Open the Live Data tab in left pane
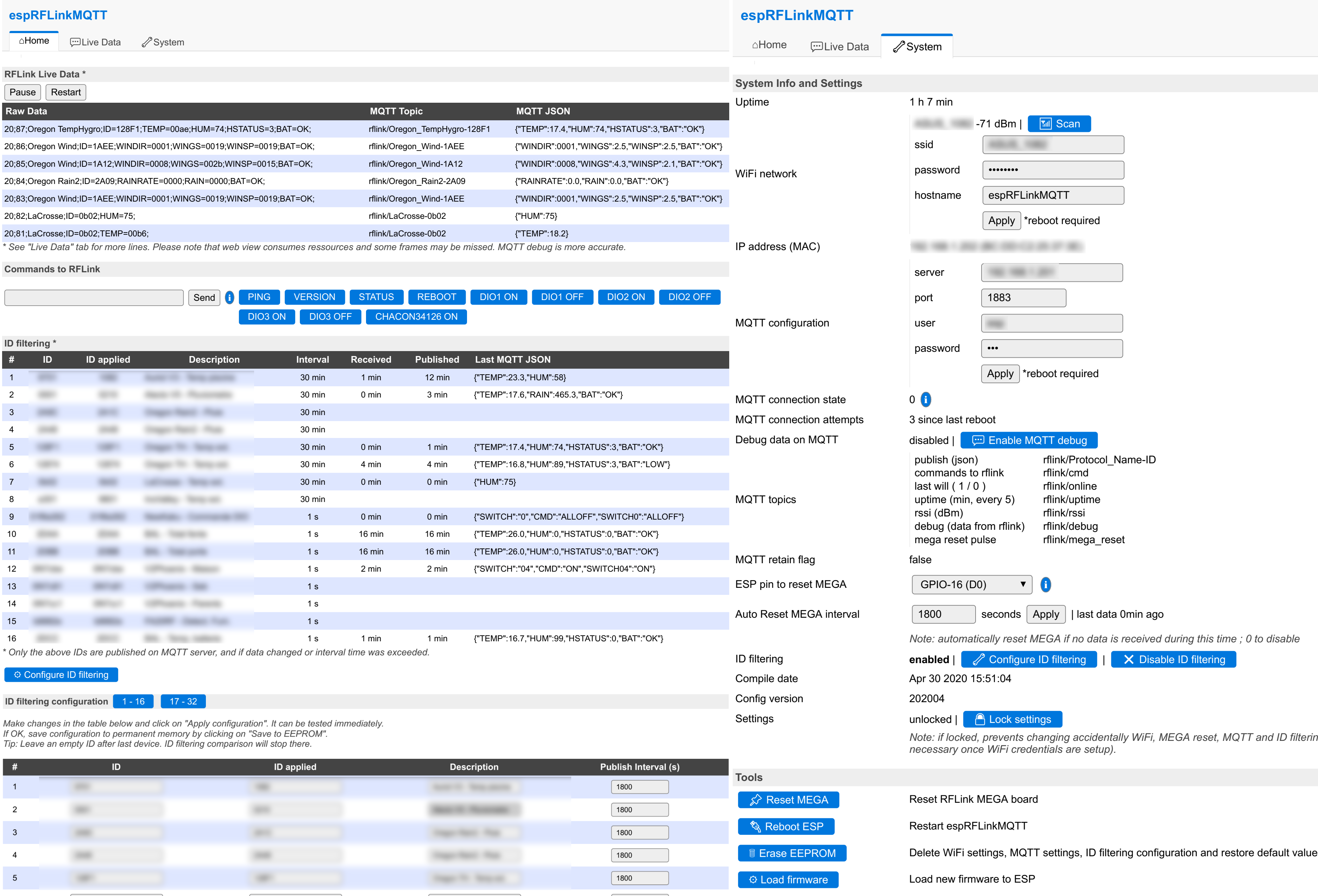1318x896 pixels. 95,42
